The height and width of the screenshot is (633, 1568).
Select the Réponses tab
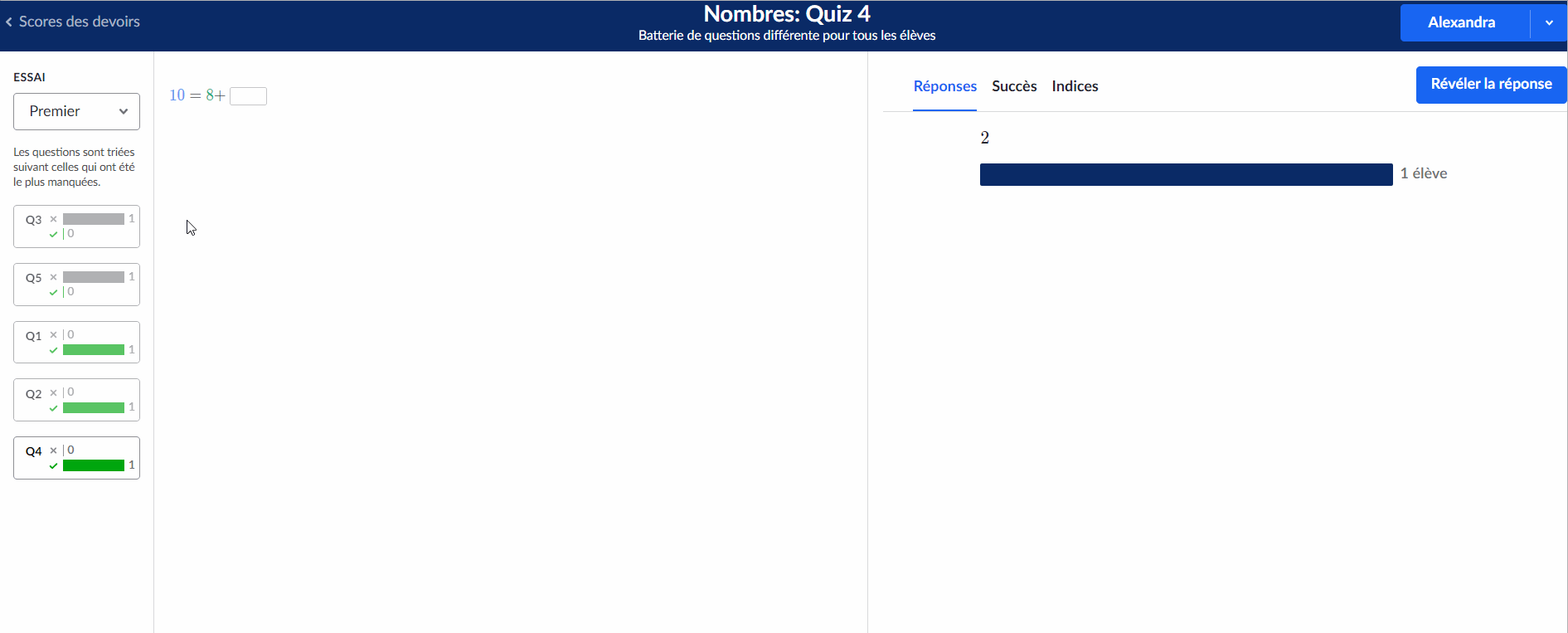[944, 86]
